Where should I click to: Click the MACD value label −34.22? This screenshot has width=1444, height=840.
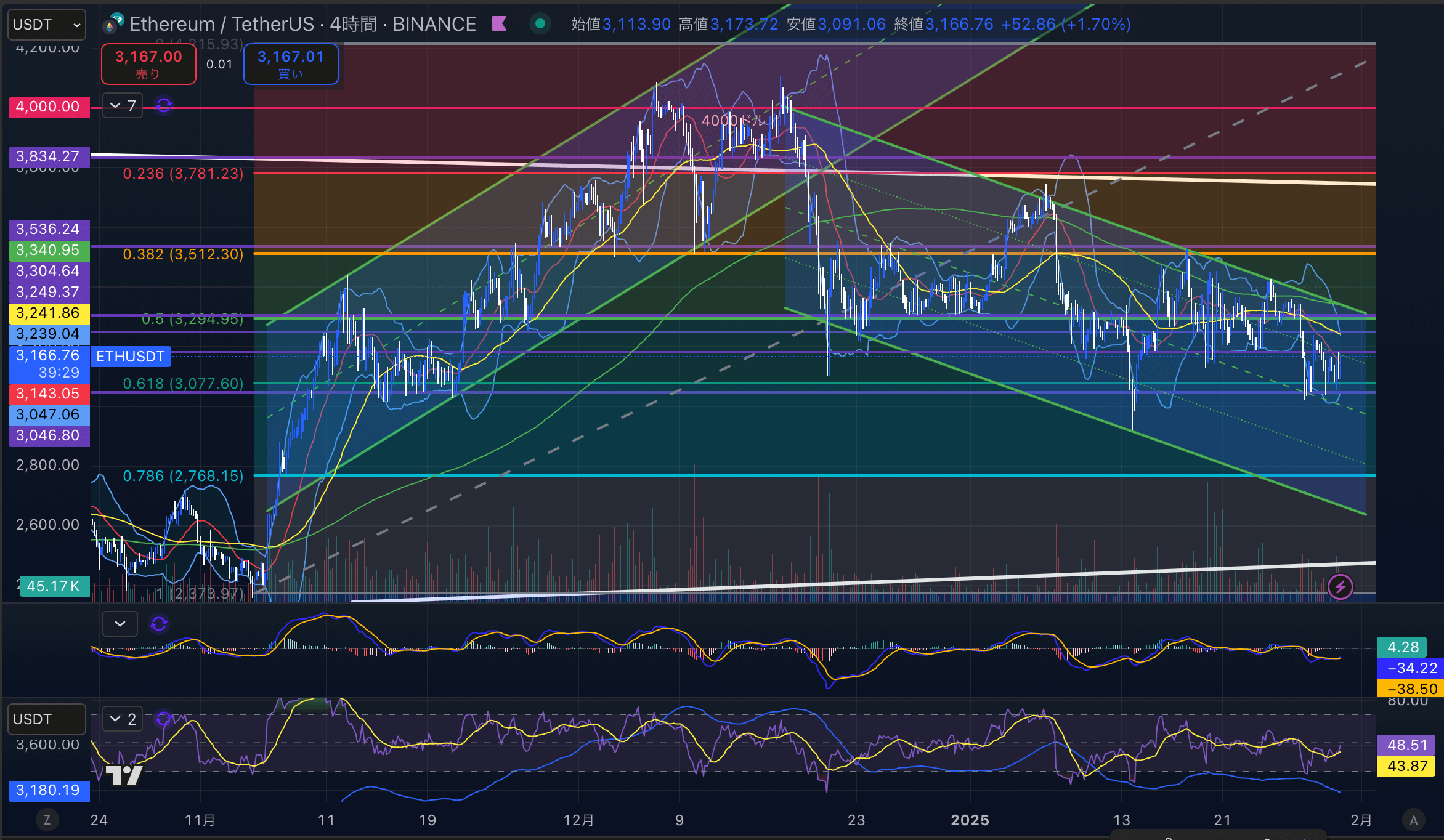1410,668
